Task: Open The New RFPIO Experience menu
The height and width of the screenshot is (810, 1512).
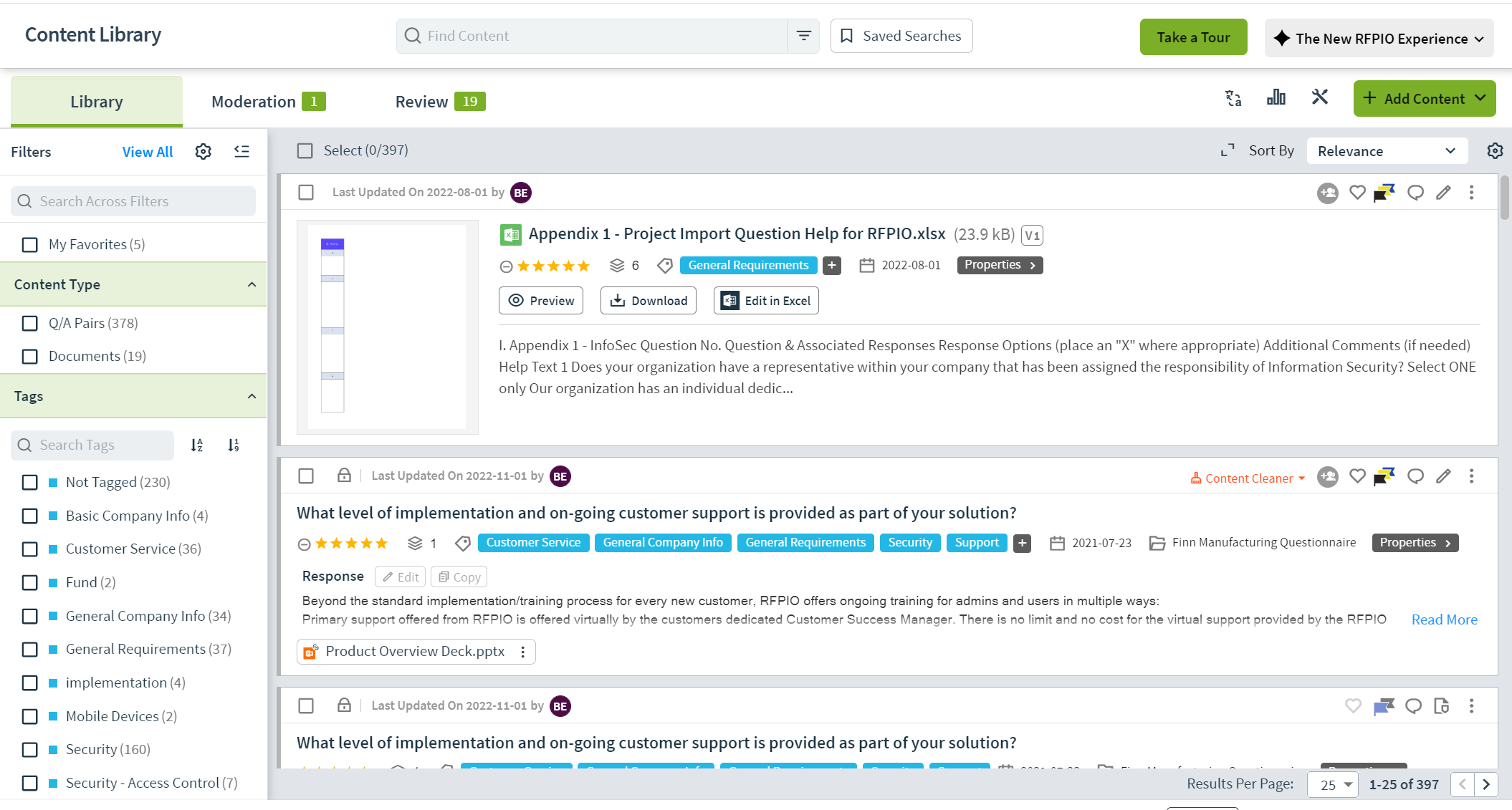Action: click(1379, 39)
